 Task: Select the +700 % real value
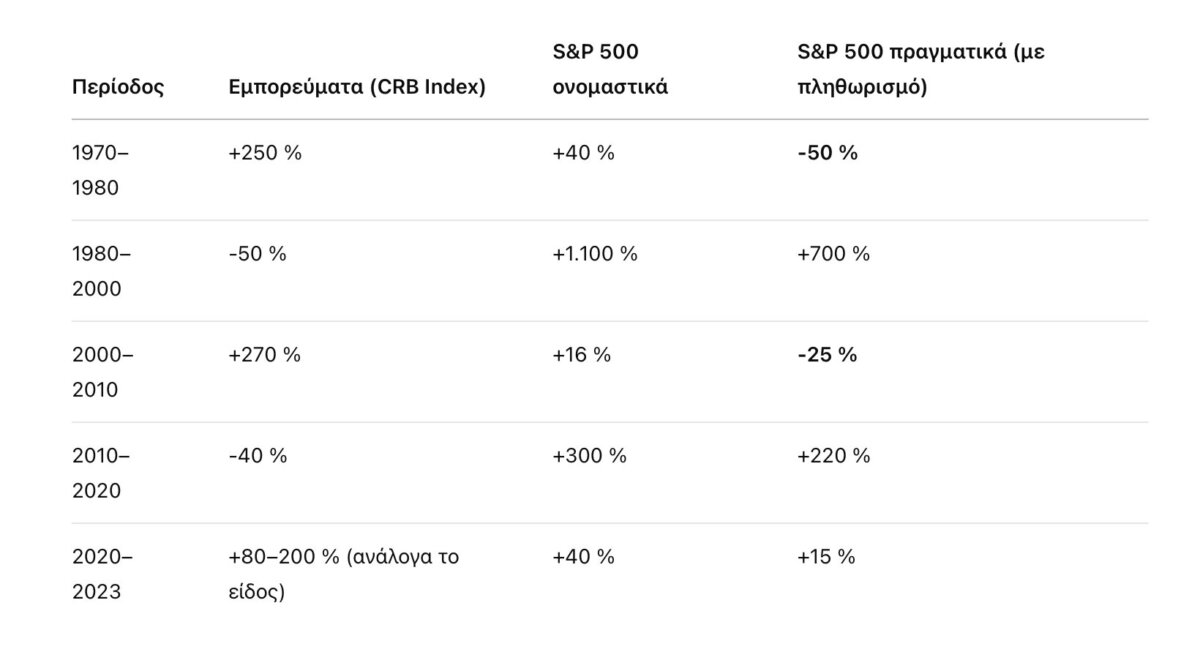click(833, 254)
